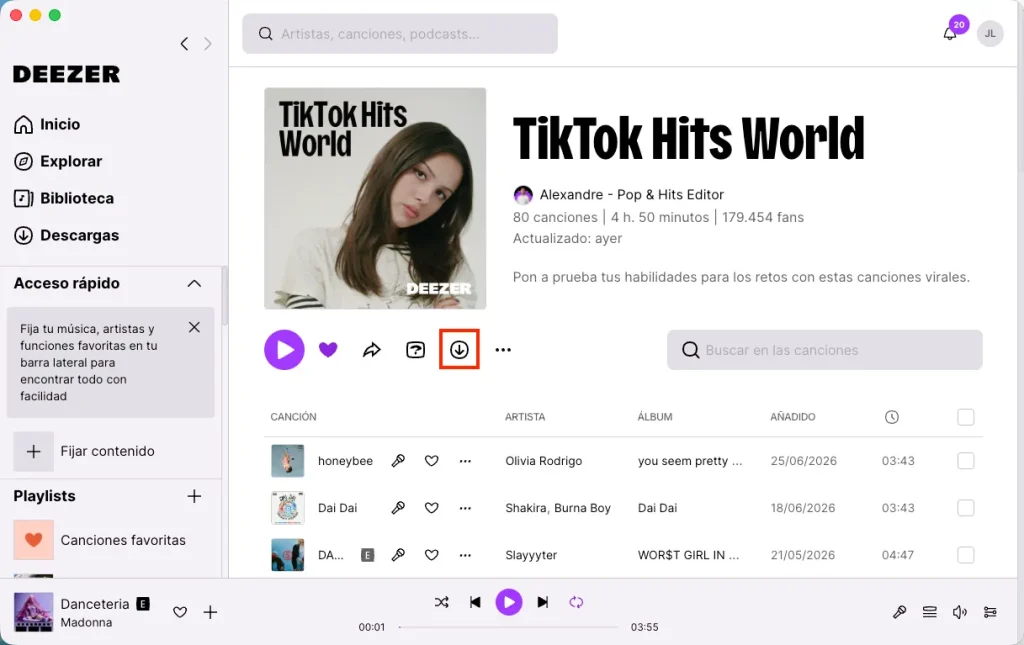Share the playlist using arrow icon

click(372, 350)
